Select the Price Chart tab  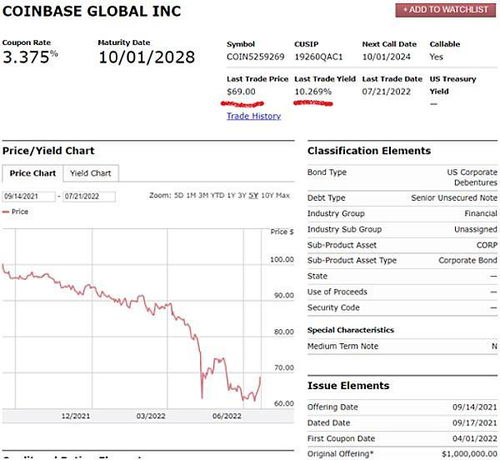[x=32, y=173]
